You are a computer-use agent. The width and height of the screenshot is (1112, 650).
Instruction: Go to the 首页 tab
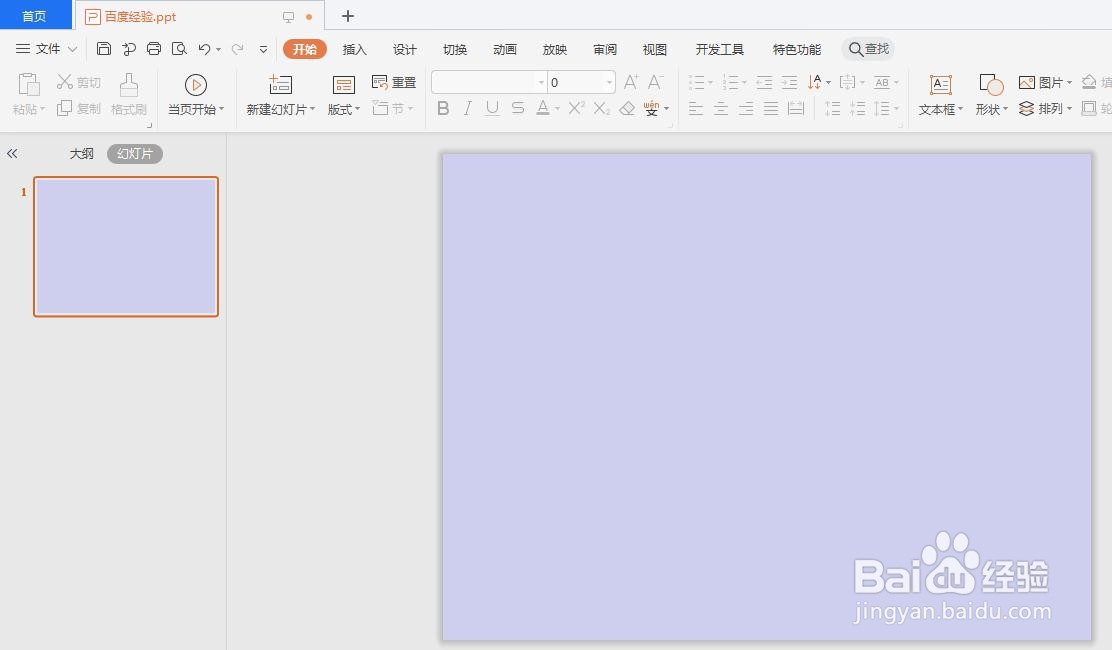point(34,16)
